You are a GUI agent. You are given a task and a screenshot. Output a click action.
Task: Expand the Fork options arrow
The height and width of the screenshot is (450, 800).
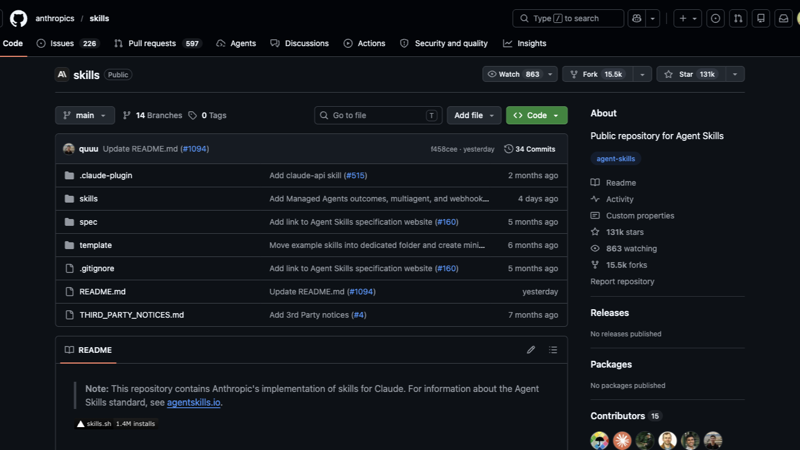pyautogui.click(x=642, y=74)
